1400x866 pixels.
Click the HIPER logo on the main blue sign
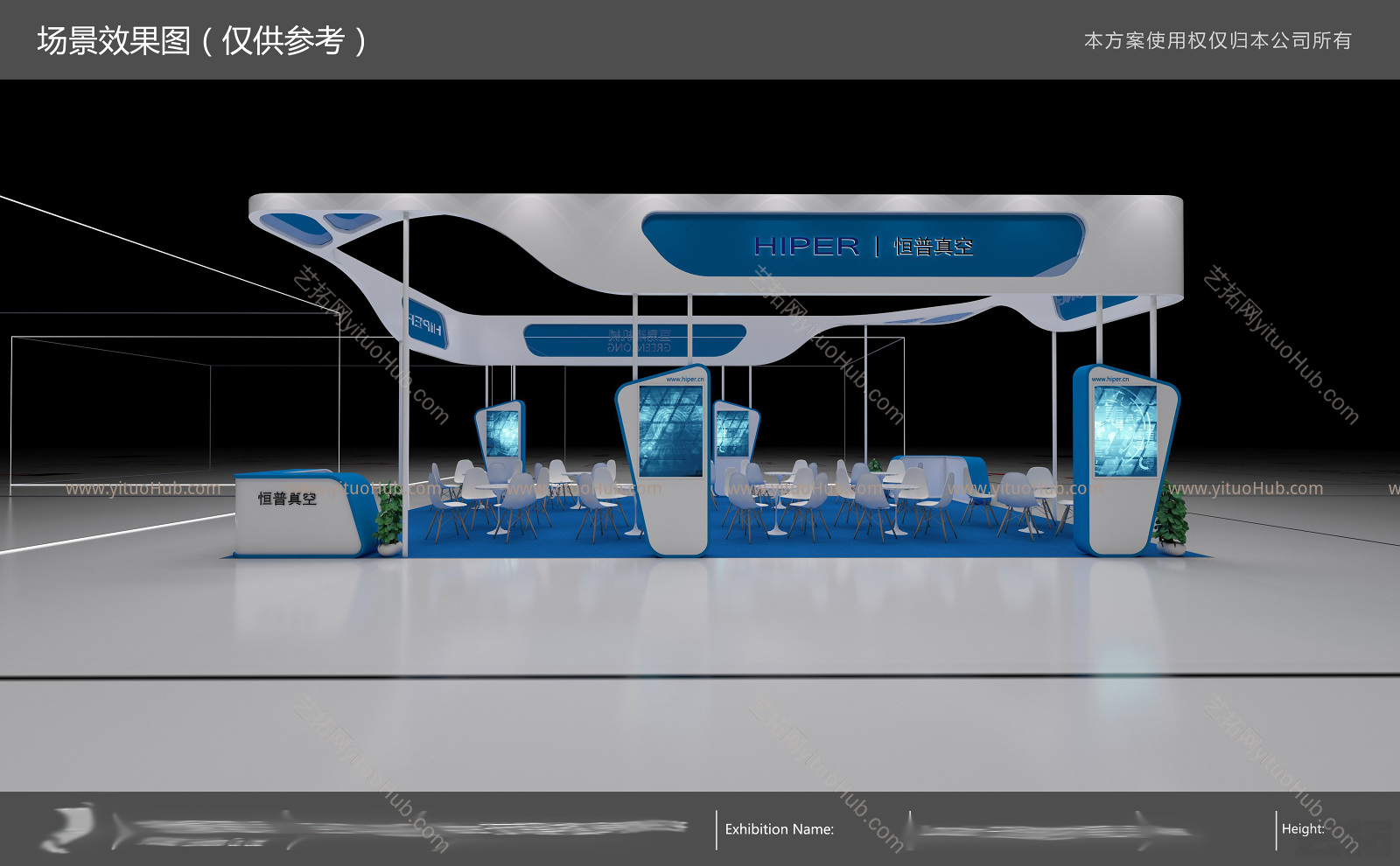pos(807,247)
